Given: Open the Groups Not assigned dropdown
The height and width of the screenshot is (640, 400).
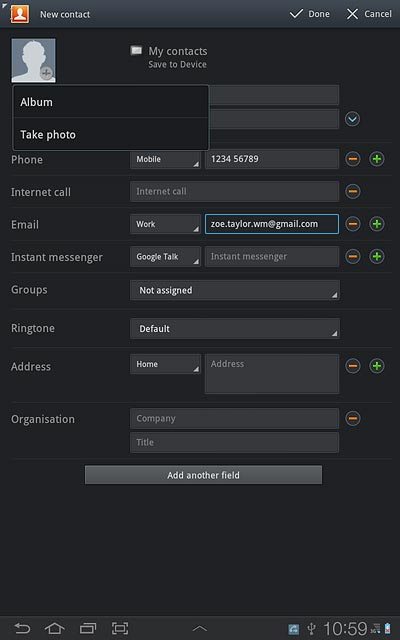Looking at the screenshot, I should (235, 290).
